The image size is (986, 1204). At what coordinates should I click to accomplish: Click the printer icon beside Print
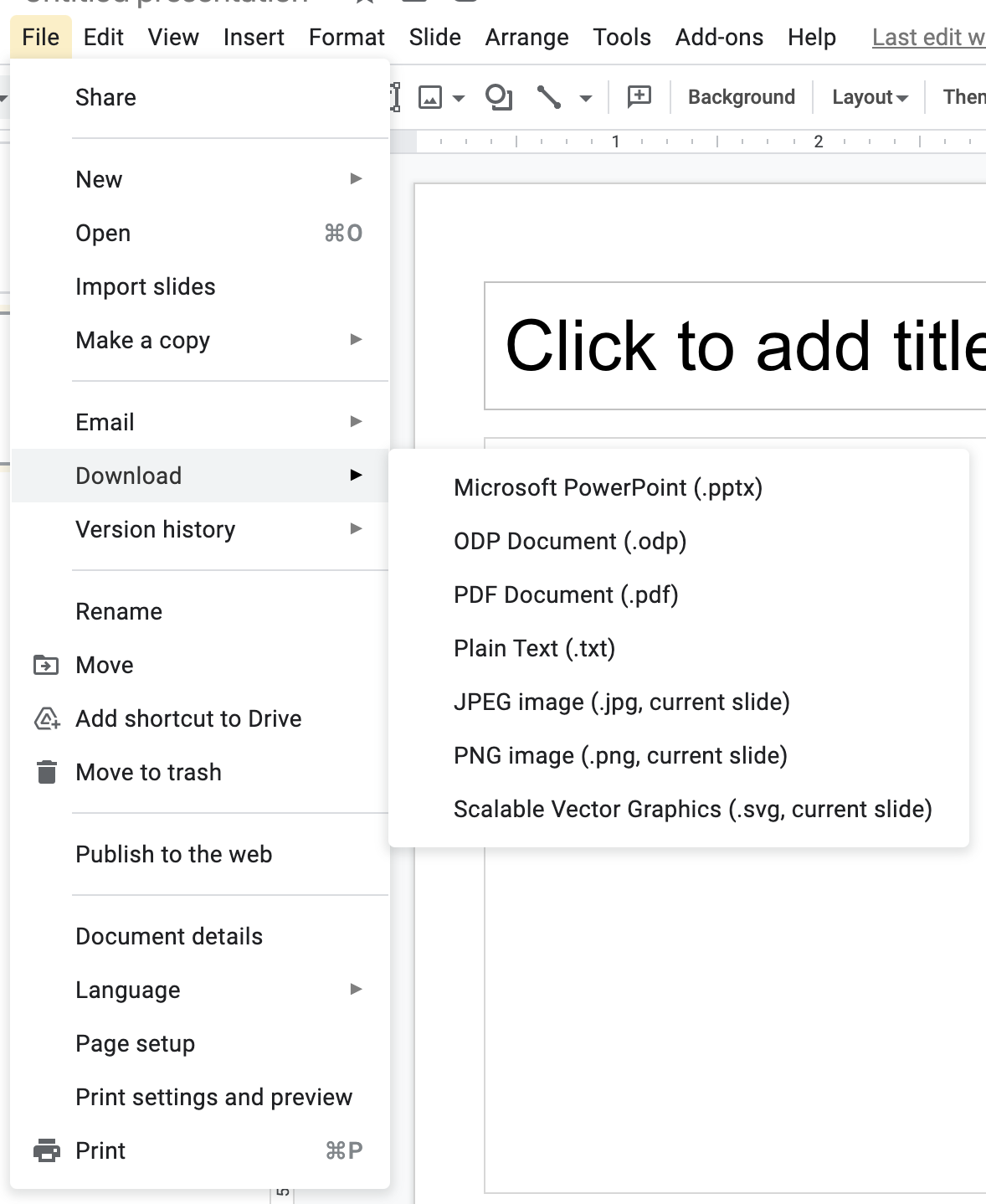point(46,1150)
